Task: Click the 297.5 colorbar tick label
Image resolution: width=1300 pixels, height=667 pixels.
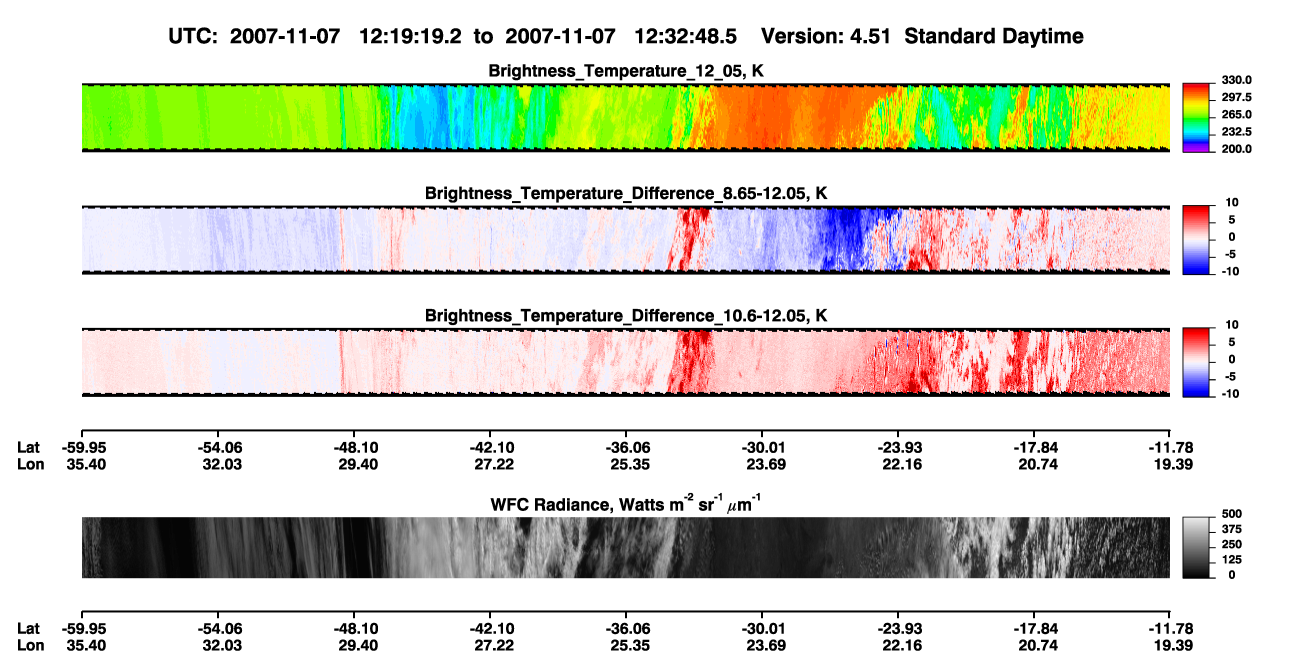Action: [1237, 97]
